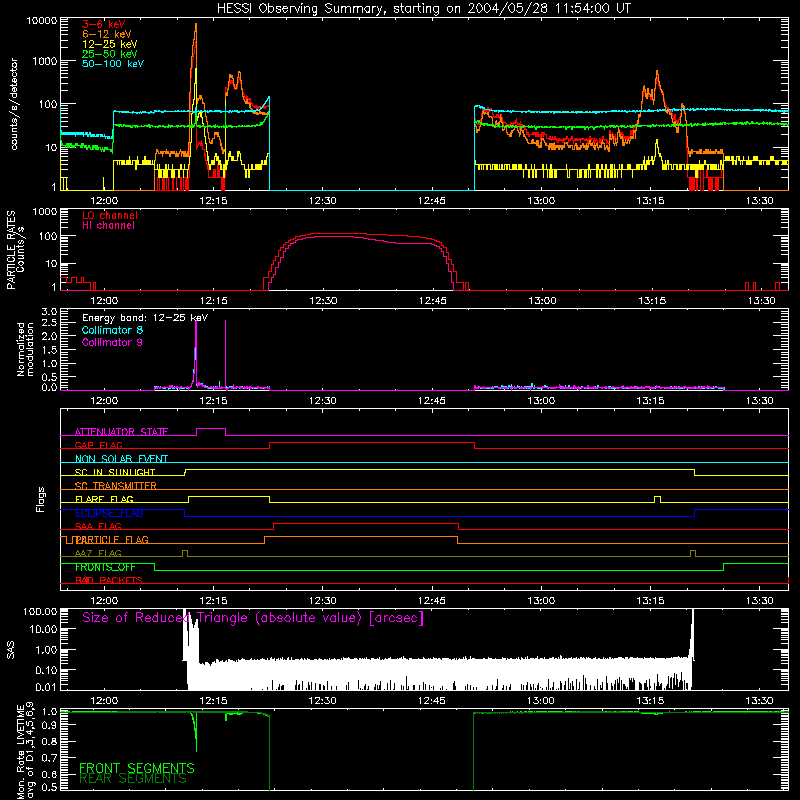Click the '12:00' tick under the SAS panel
The image size is (800, 800).
pyautogui.click(x=104, y=701)
